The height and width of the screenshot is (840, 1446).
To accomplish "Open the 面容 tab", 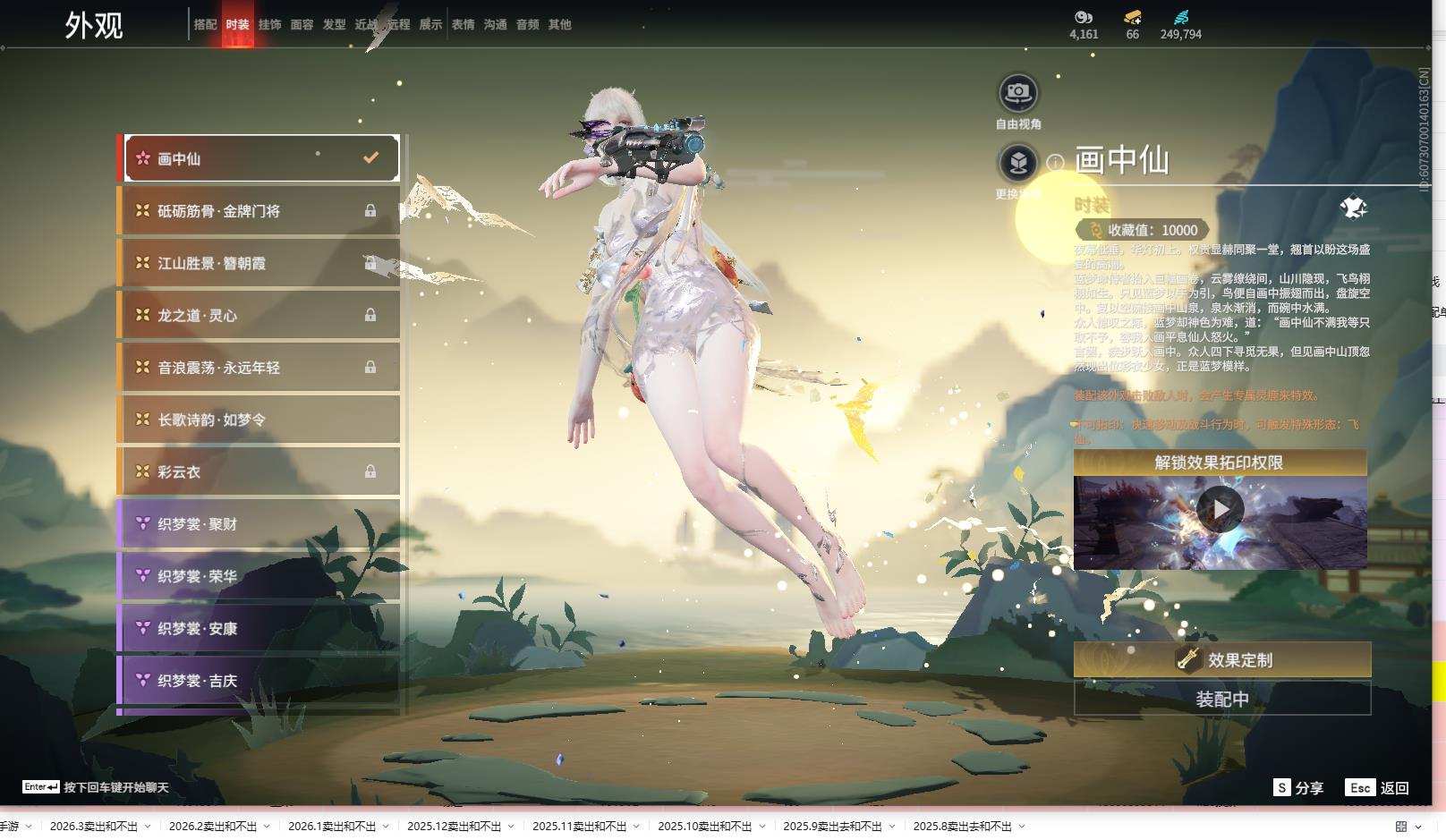I will [302, 25].
